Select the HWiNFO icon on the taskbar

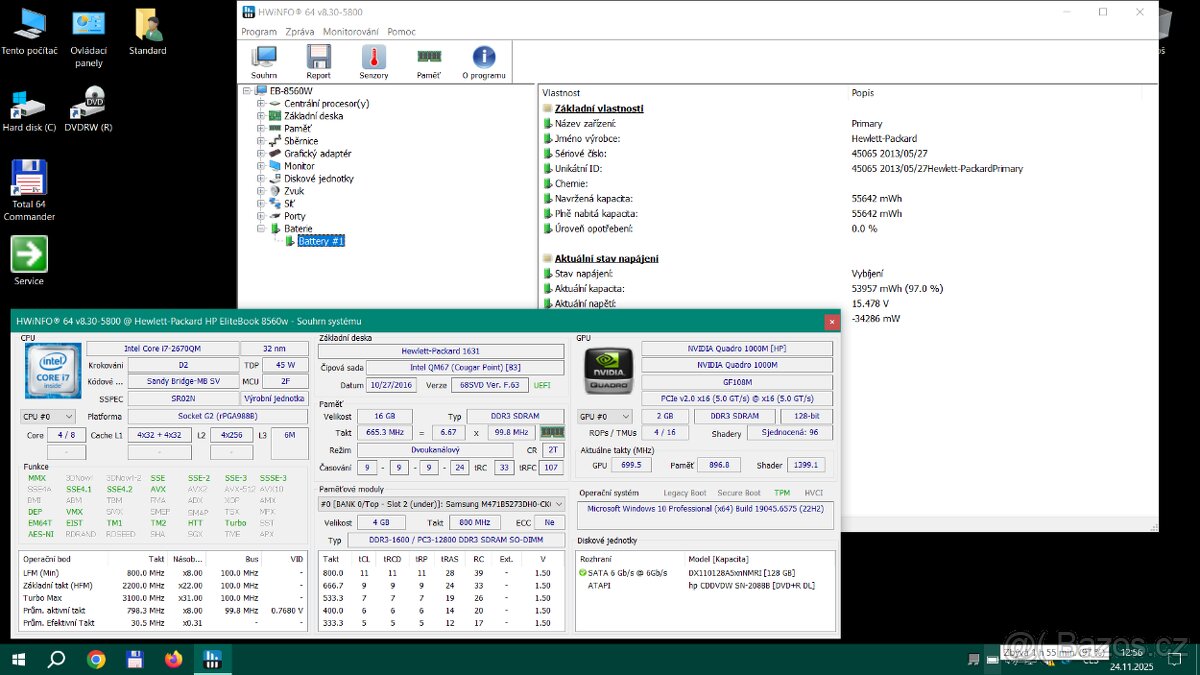click(x=212, y=659)
